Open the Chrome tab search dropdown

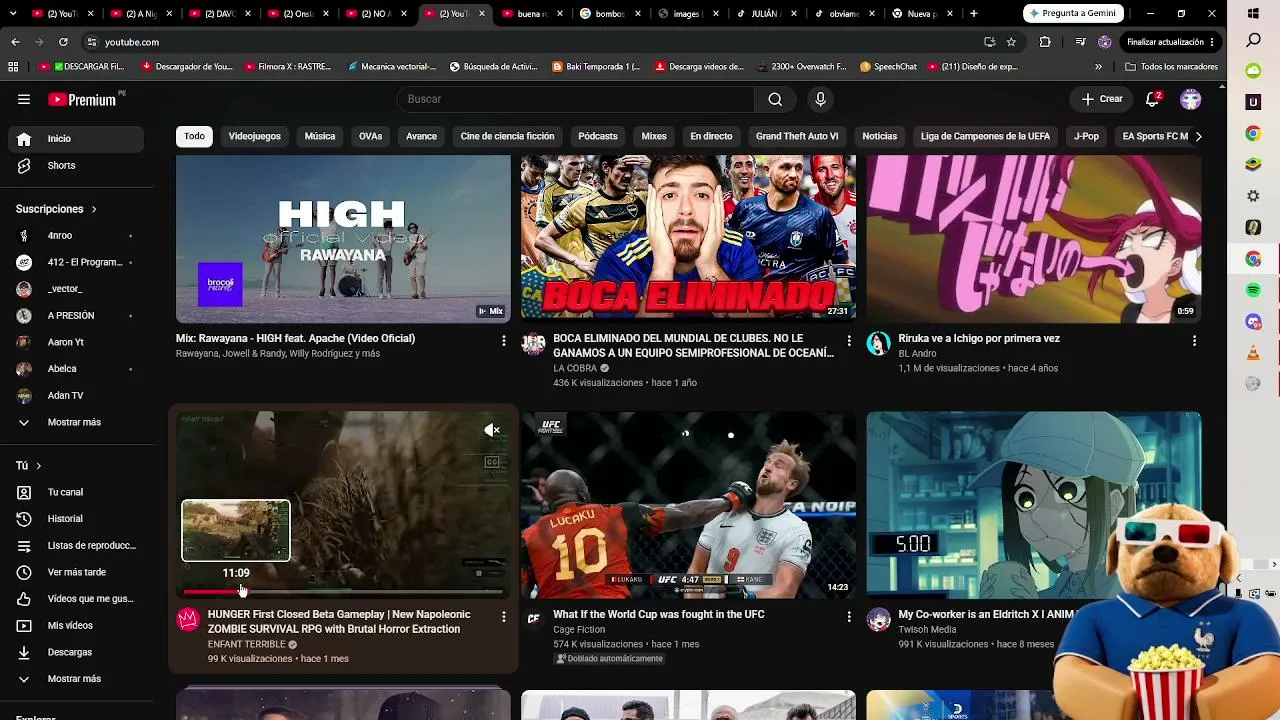pyautogui.click(x=13, y=14)
